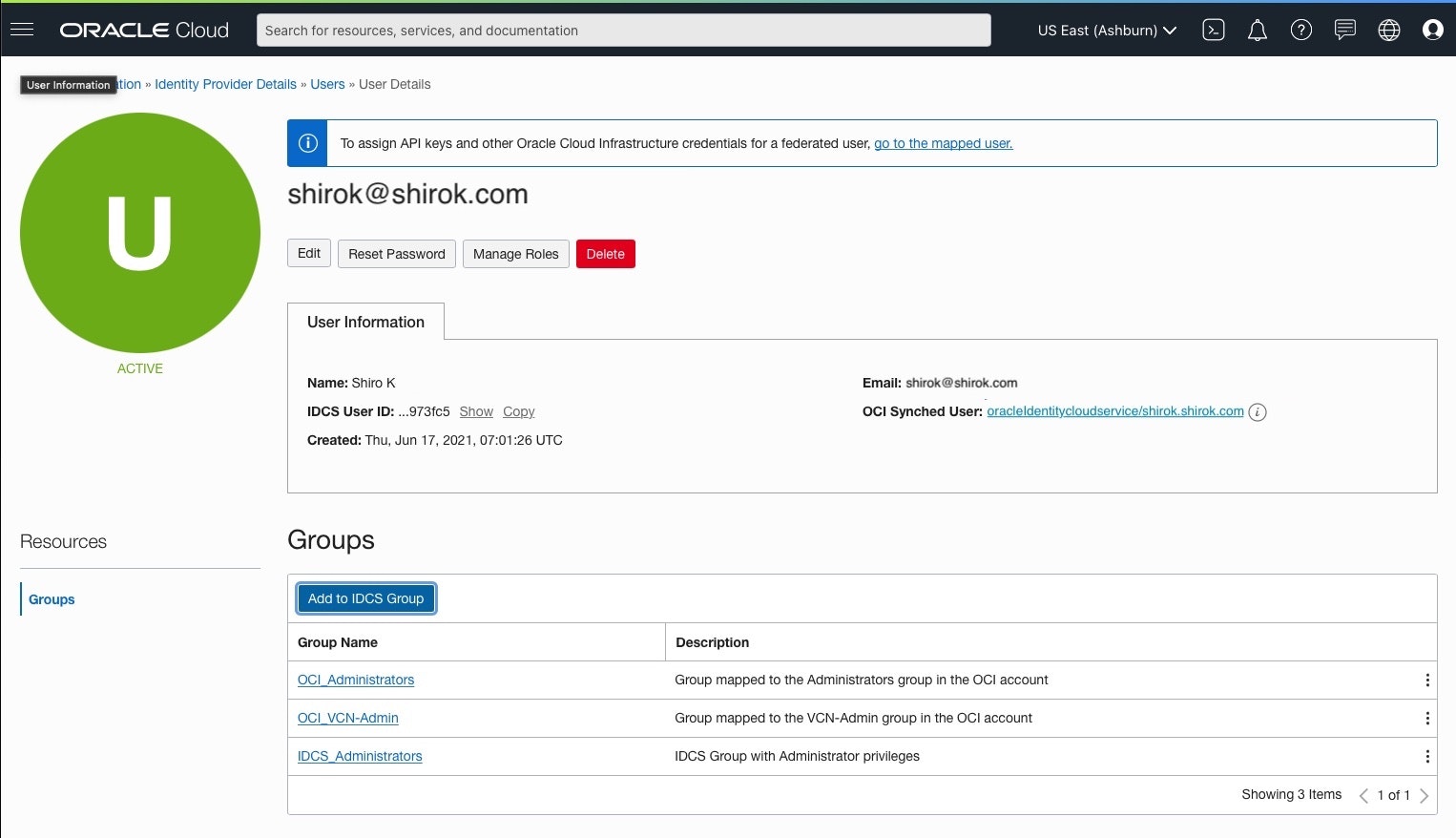The image size is (1456, 838).
Task: Click the 'Name: Shiro K' text
Action: coord(351,383)
